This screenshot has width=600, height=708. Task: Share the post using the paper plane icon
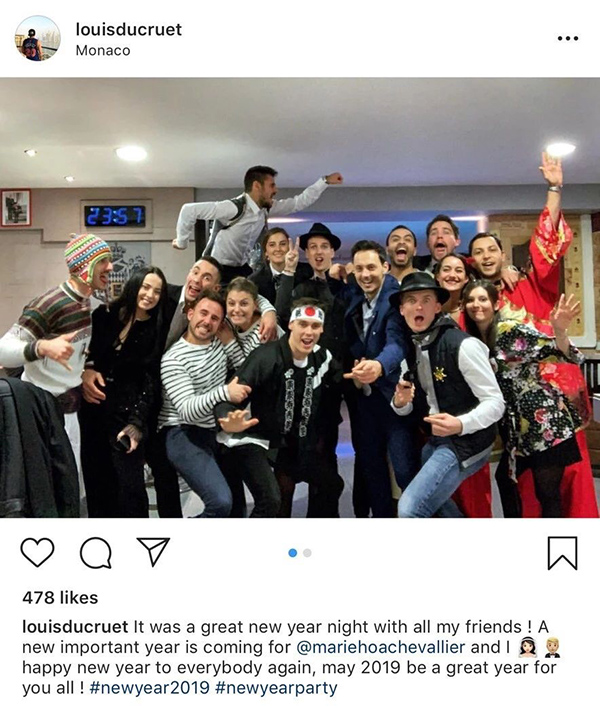[153, 551]
